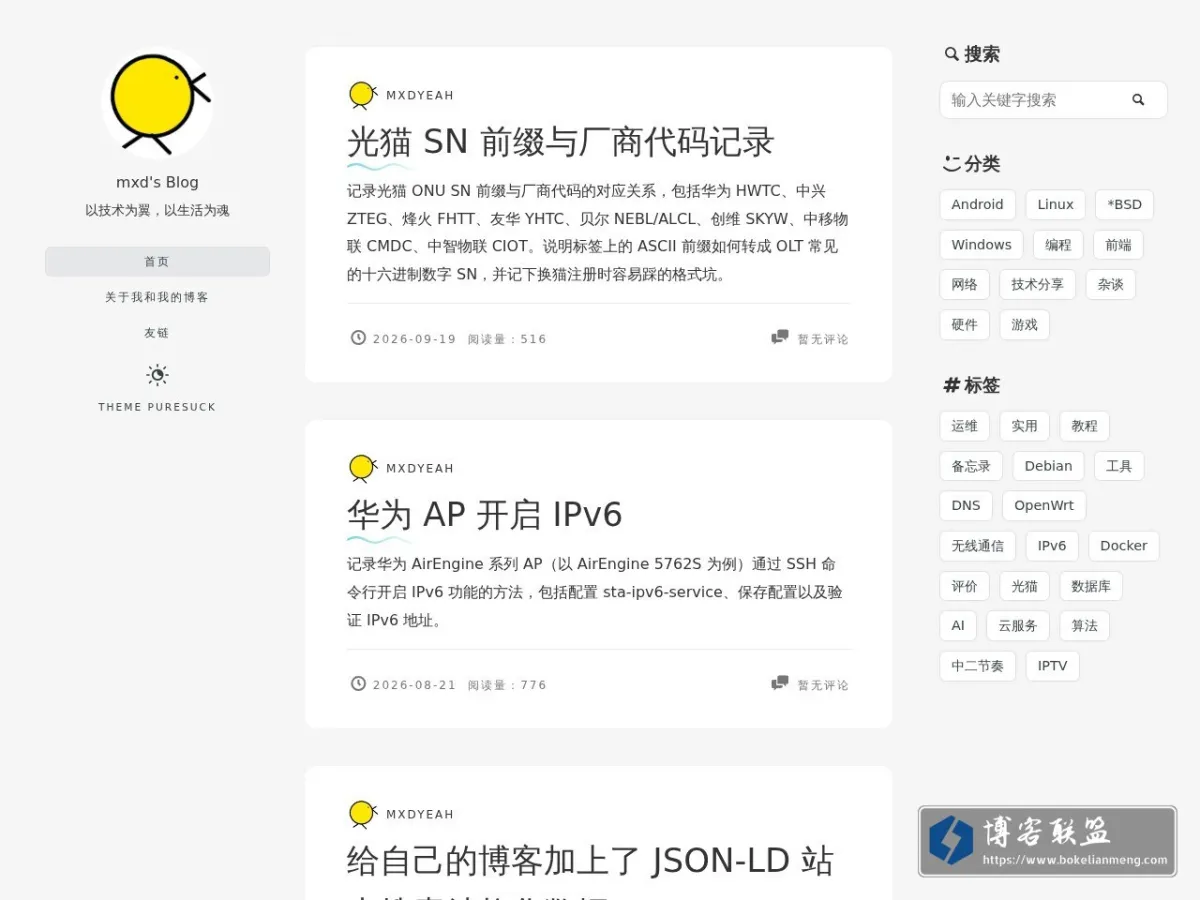Select the 游戏 category
This screenshot has width=1200, height=900.
(x=1024, y=325)
